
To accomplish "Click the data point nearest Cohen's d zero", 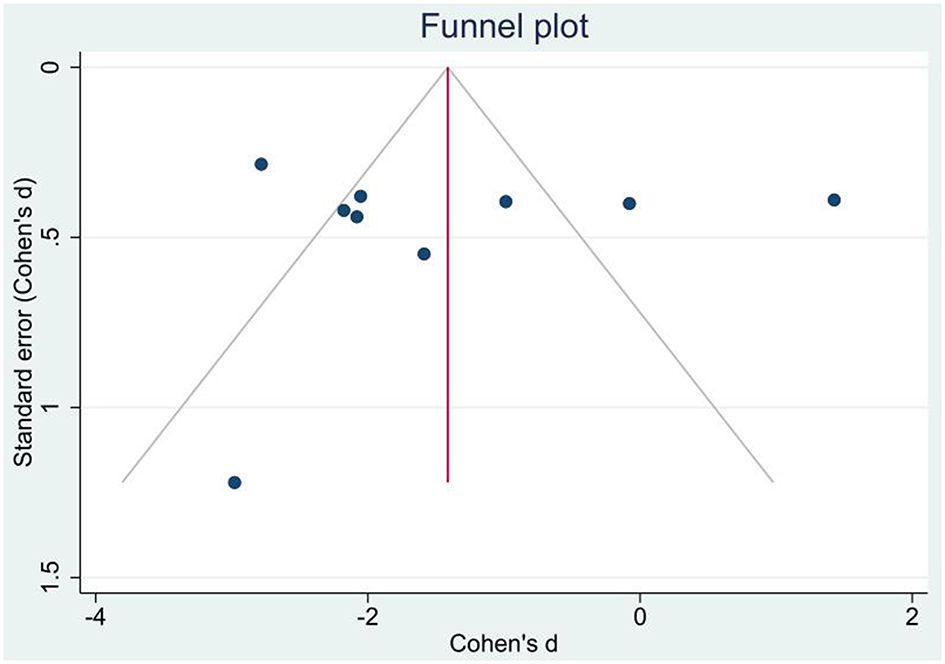I will 629,203.
